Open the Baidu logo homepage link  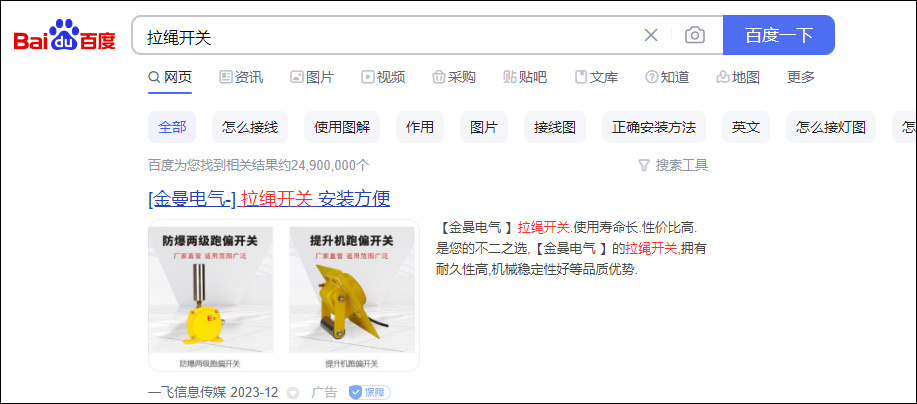(x=64, y=35)
